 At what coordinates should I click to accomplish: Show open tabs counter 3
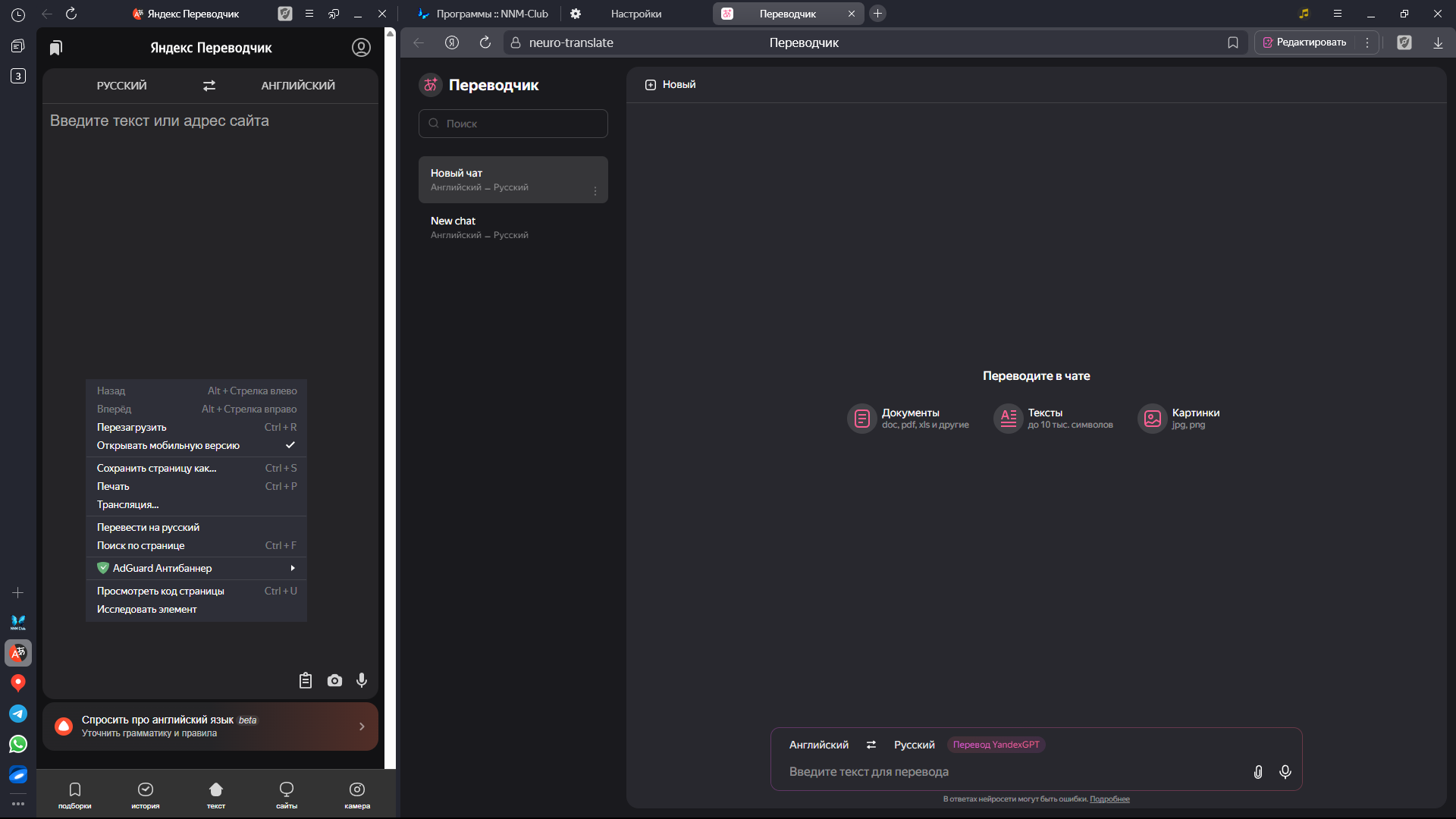18,76
